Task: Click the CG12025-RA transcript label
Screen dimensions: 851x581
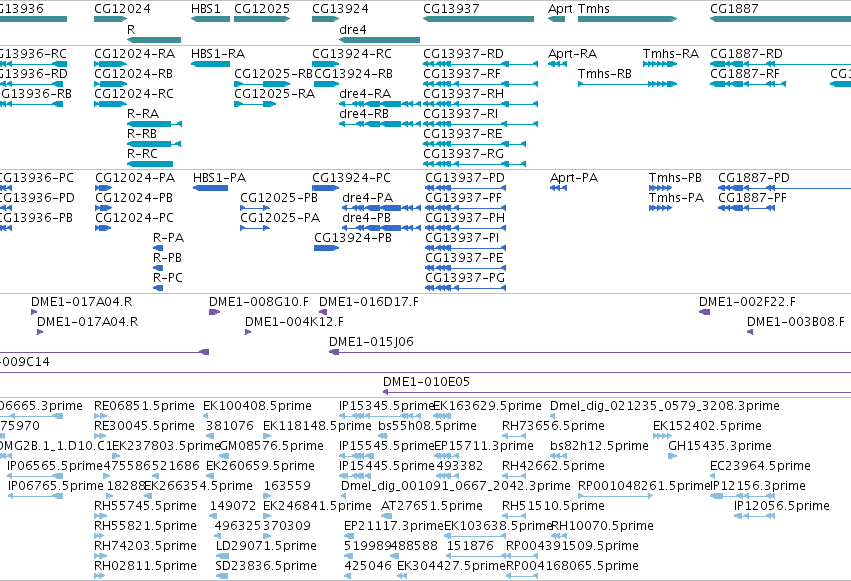Action: pos(275,94)
